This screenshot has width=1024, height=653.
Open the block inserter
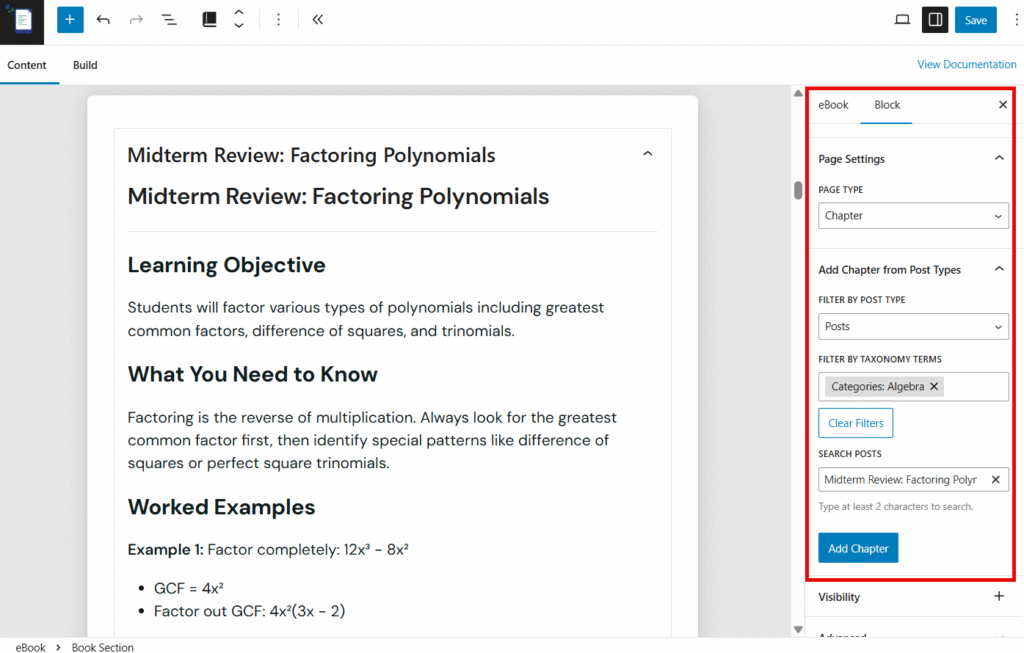click(x=69, y=19)
